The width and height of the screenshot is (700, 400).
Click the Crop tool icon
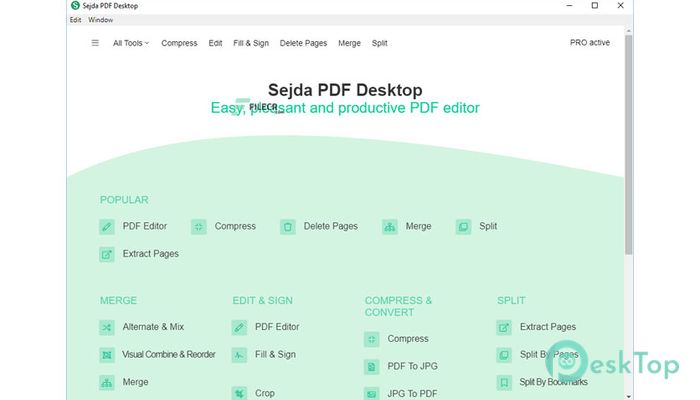(x=239, y=393)
